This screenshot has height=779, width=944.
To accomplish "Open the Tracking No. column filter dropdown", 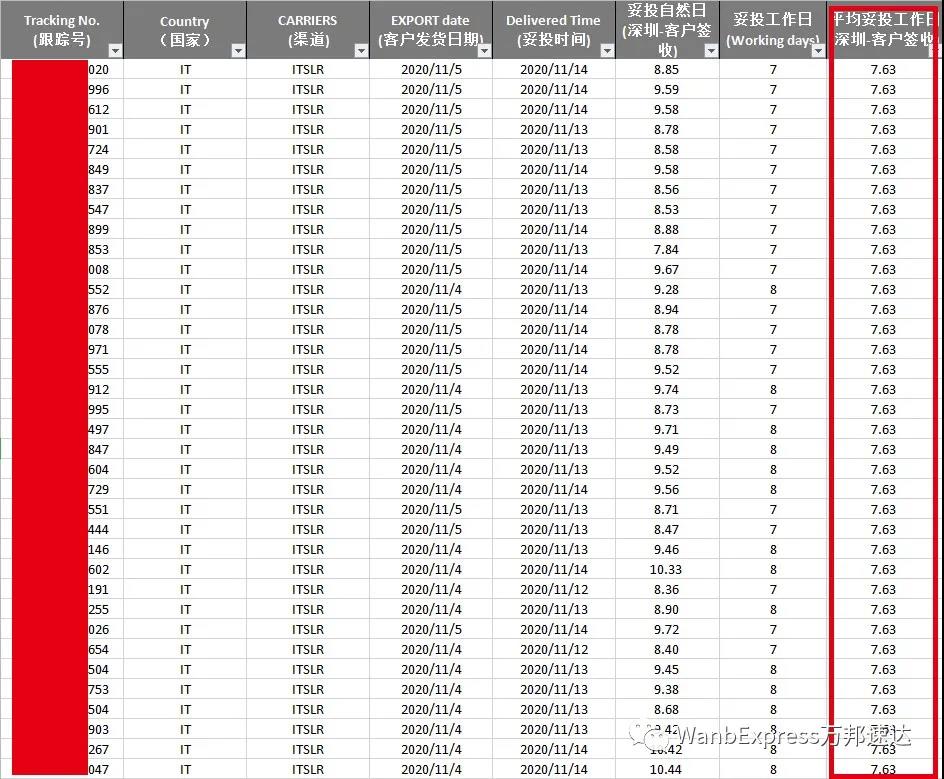I will (x=115, y=51).
